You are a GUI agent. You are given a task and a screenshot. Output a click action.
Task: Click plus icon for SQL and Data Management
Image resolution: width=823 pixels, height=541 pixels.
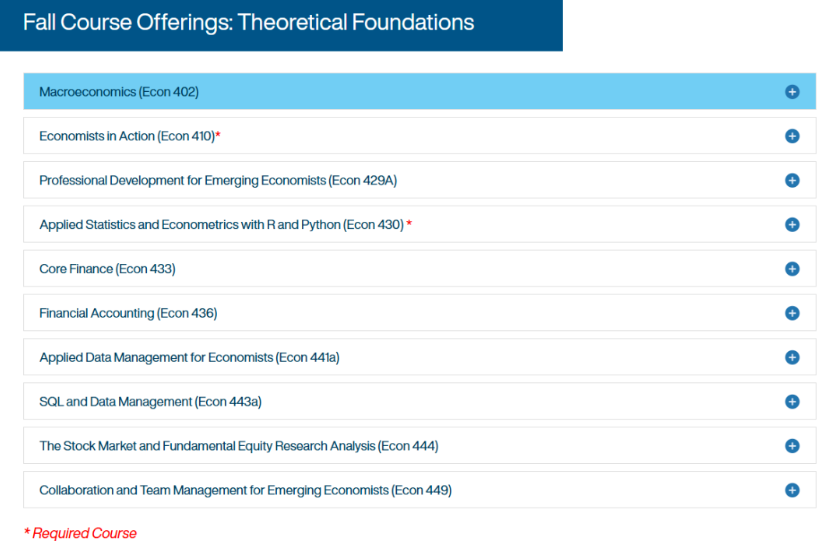792,402
